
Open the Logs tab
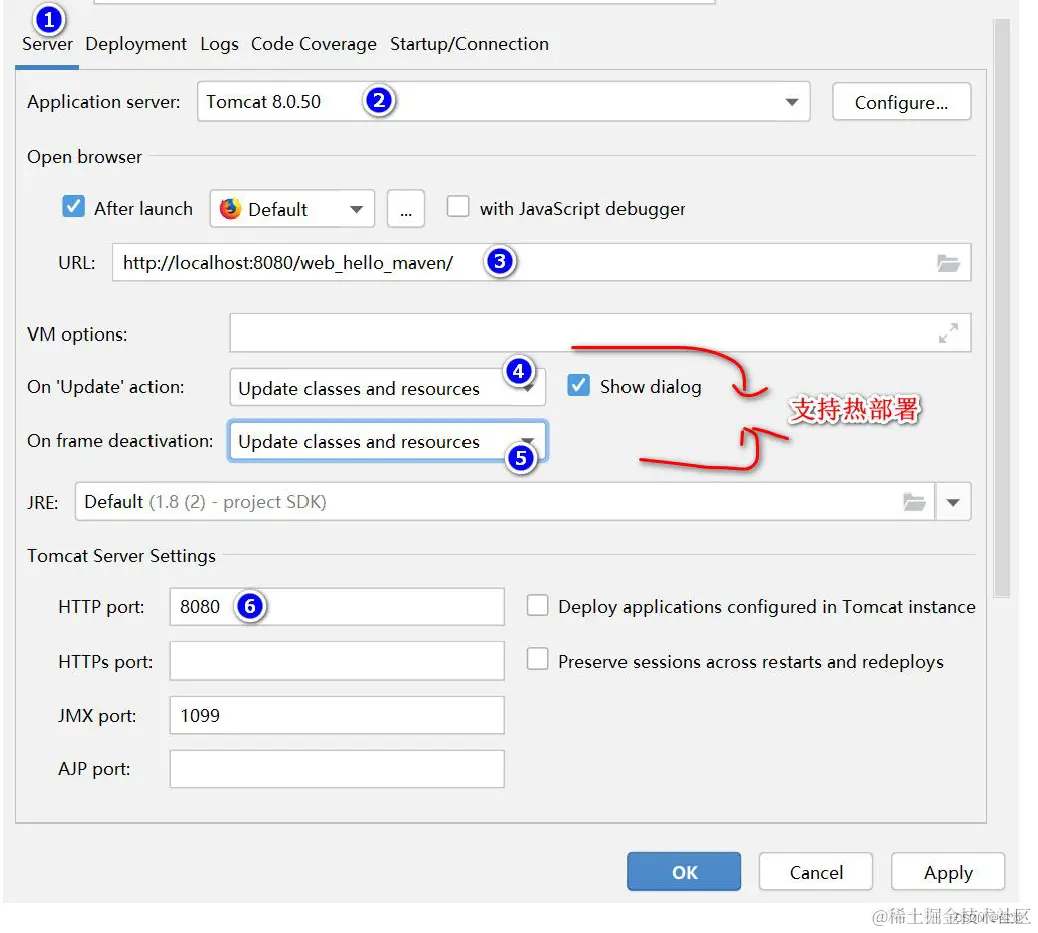click(219, 44)
